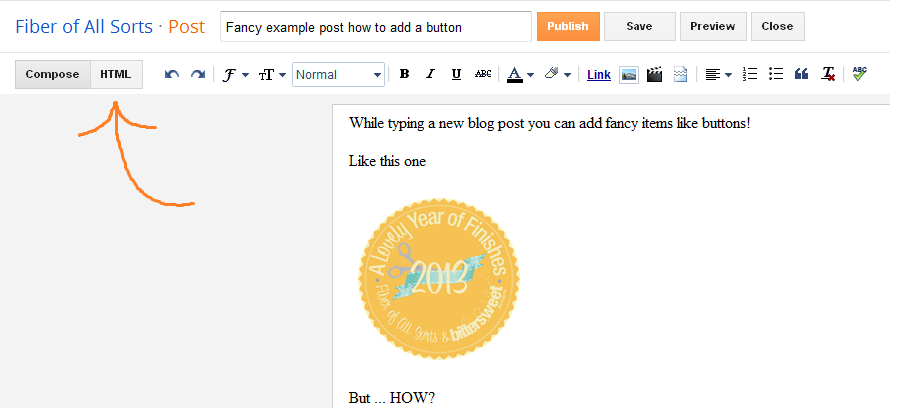Close the post editor

[777, 26]
